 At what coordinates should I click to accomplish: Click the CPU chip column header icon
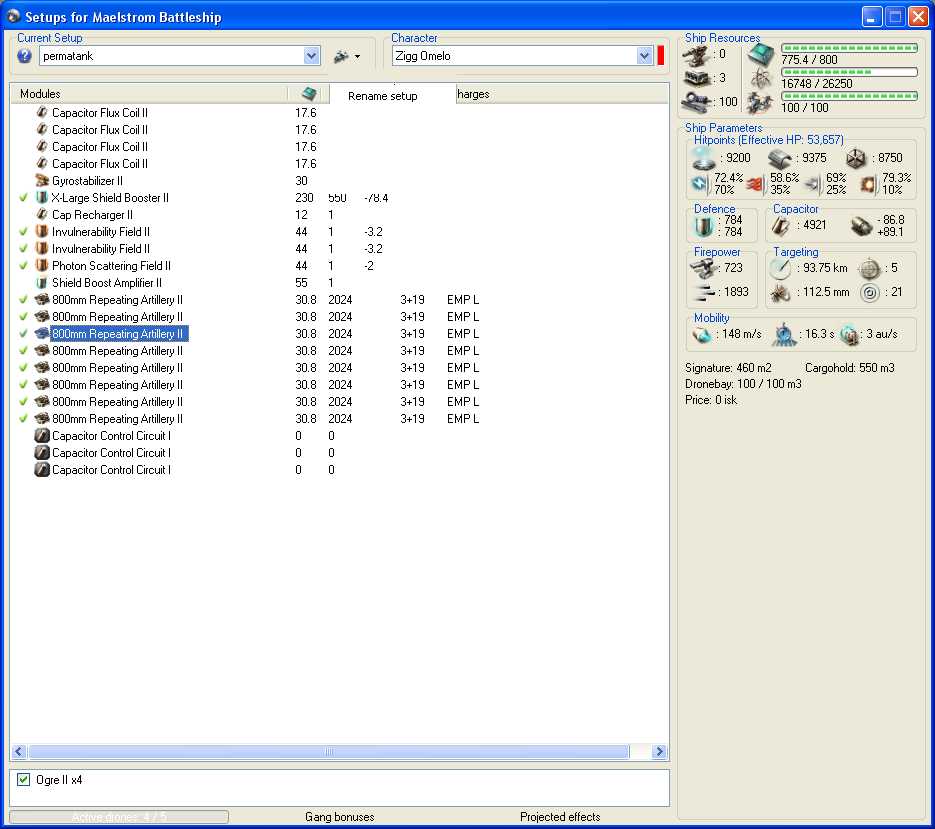pyautogui.click(x=309, y=94)
